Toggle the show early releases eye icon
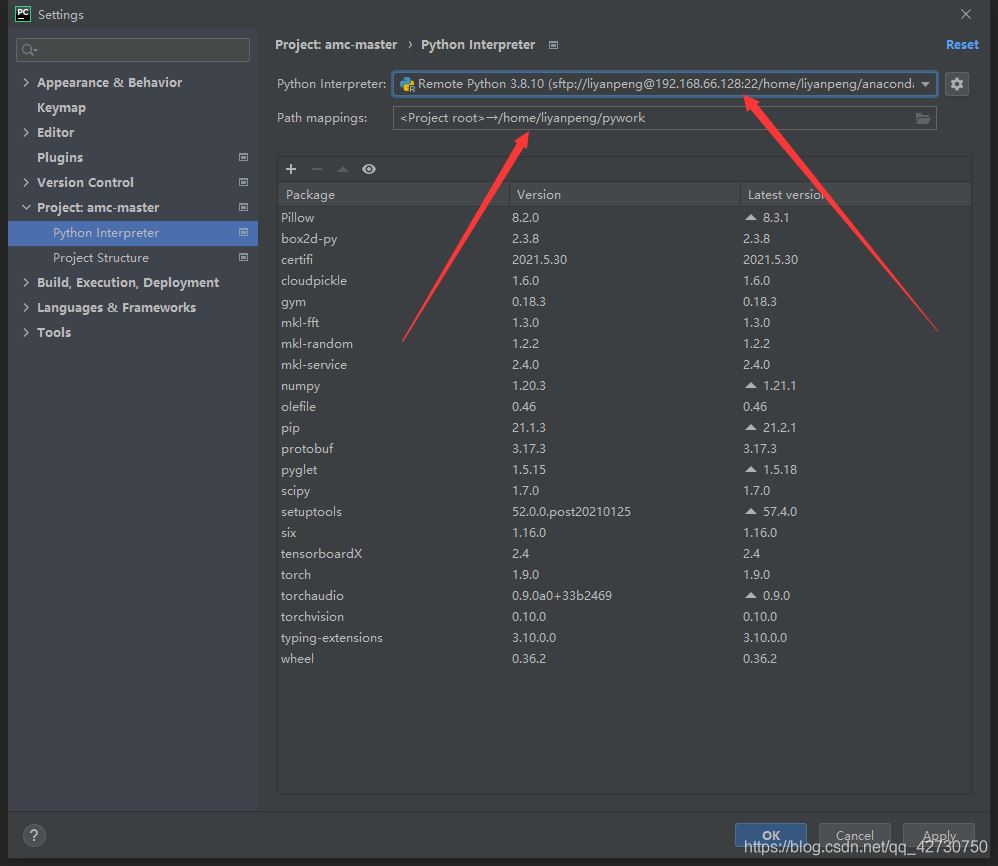Viewport: 998px width, 866px height. point(369,169)
